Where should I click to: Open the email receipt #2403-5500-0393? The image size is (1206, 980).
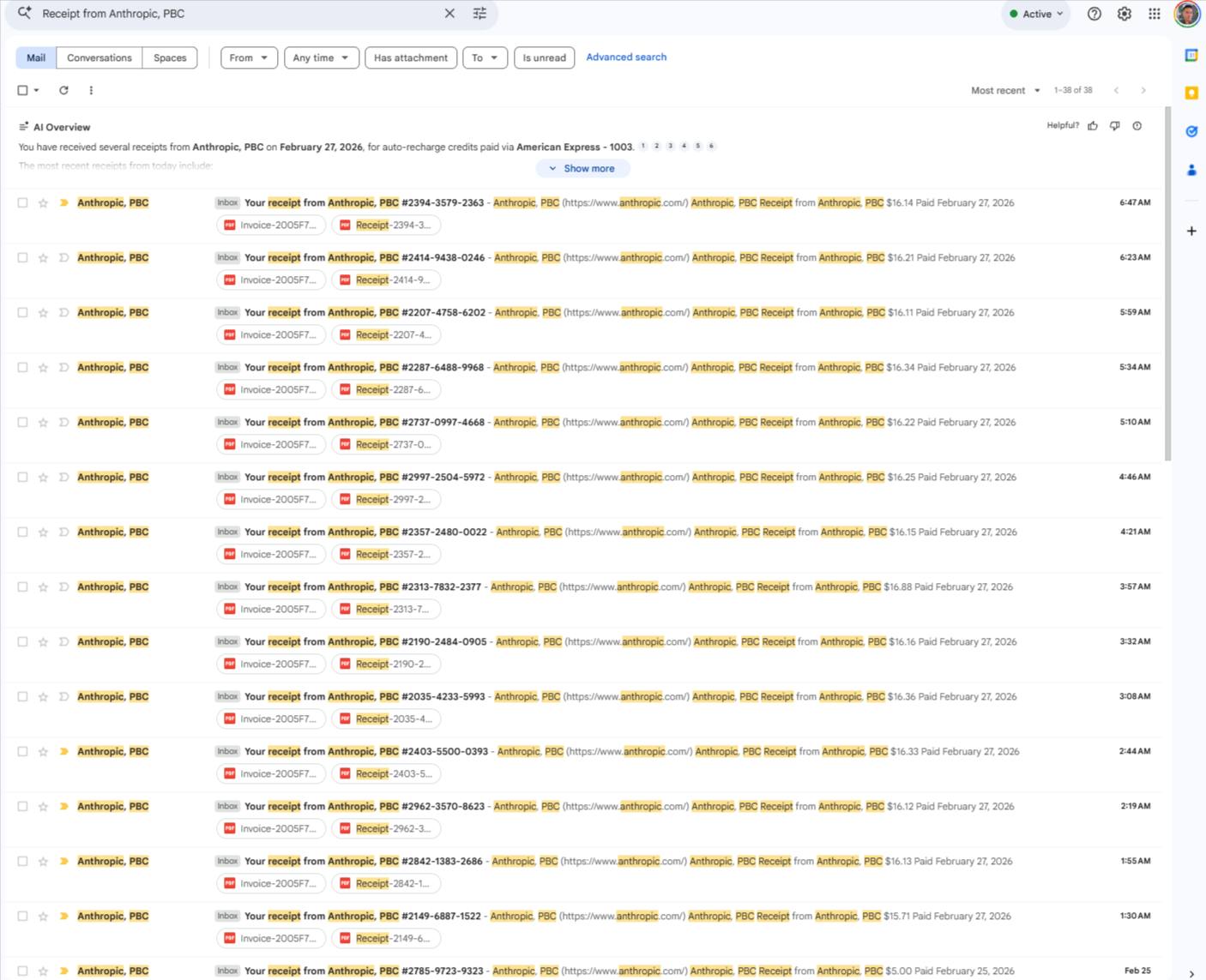tap(583, 764)
